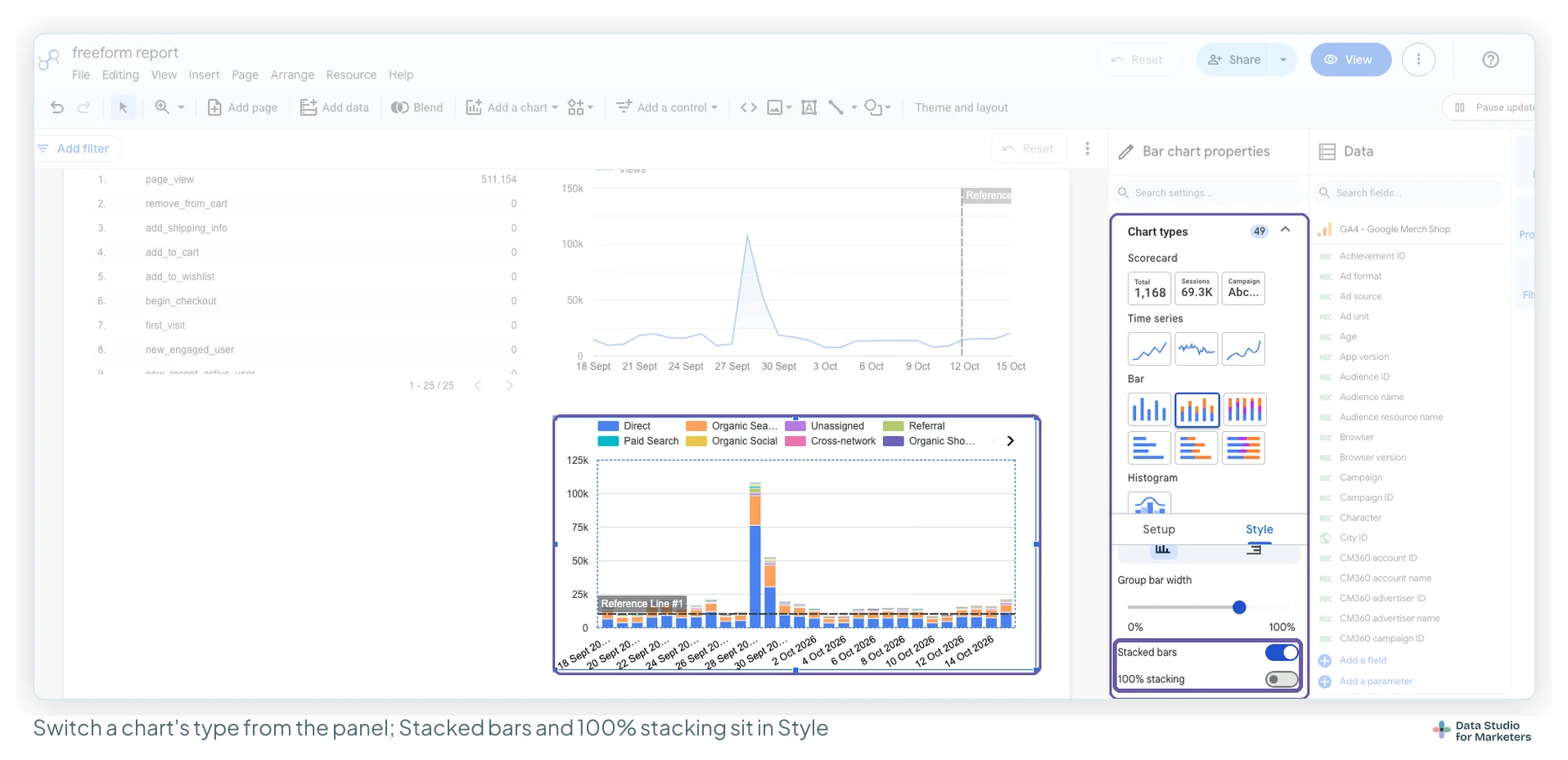The image size is (1568, 760).
Task: Open the community visualizations icon
Action: tap(576, 107)
